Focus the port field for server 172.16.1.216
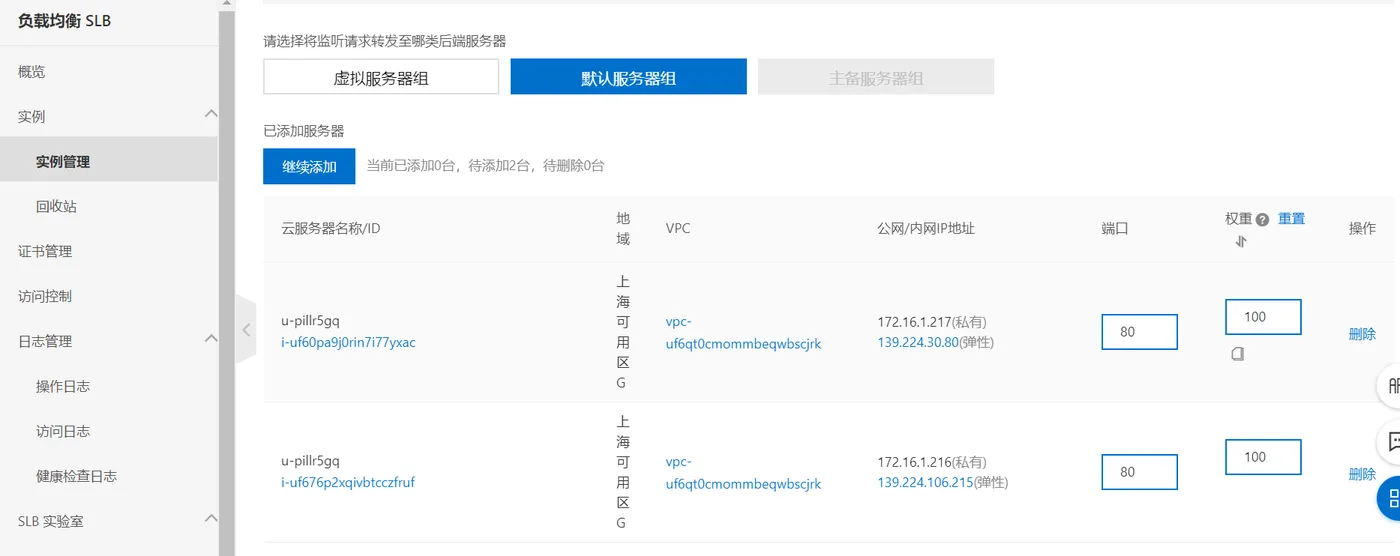Image resolution: width=1400 pixels, height=556 pixels. pyautogui.click(x=1139, y=472)
